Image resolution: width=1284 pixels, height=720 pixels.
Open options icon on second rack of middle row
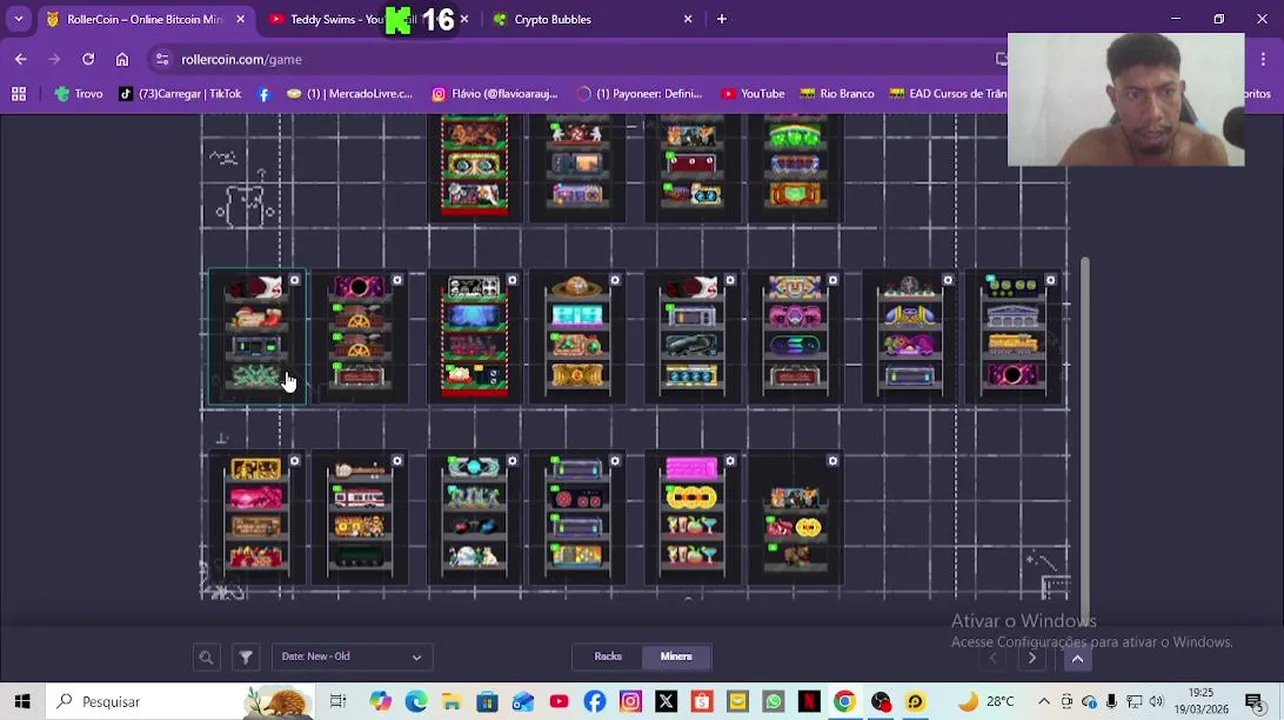click(x=397, y=281)
